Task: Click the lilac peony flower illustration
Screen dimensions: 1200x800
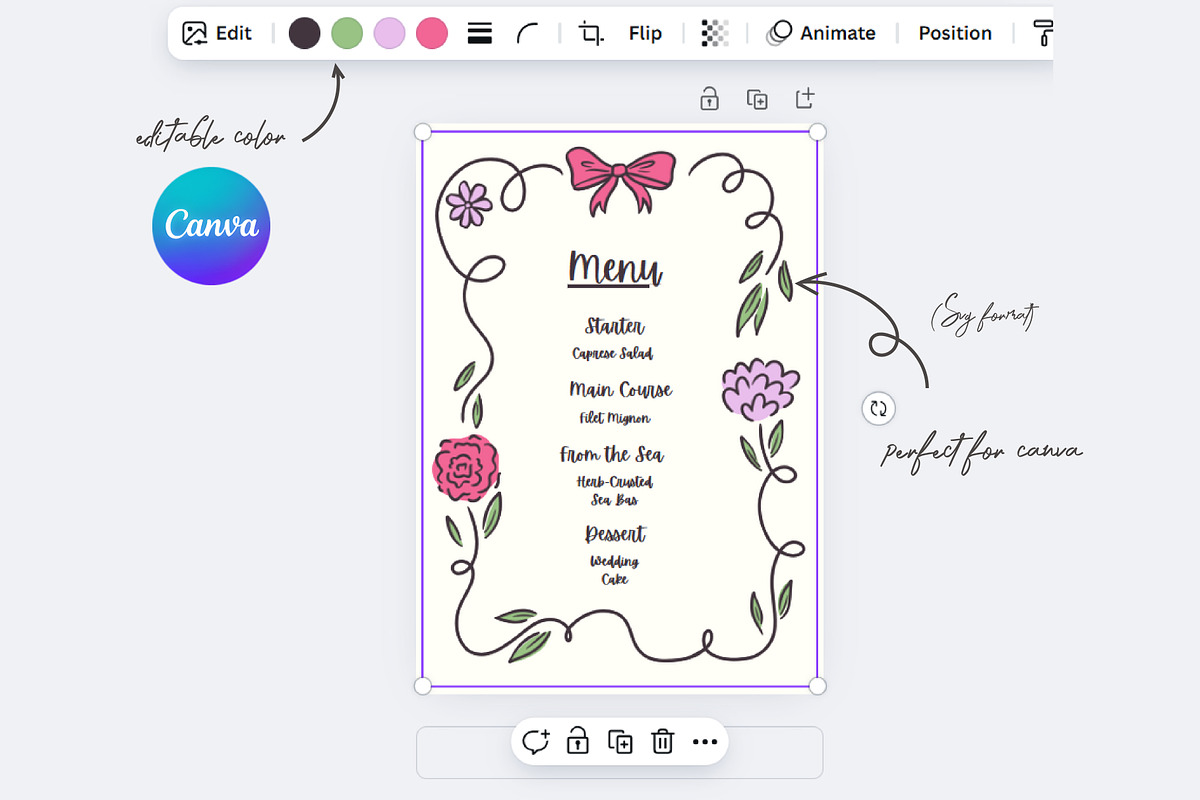Action: tap(760, 390)
